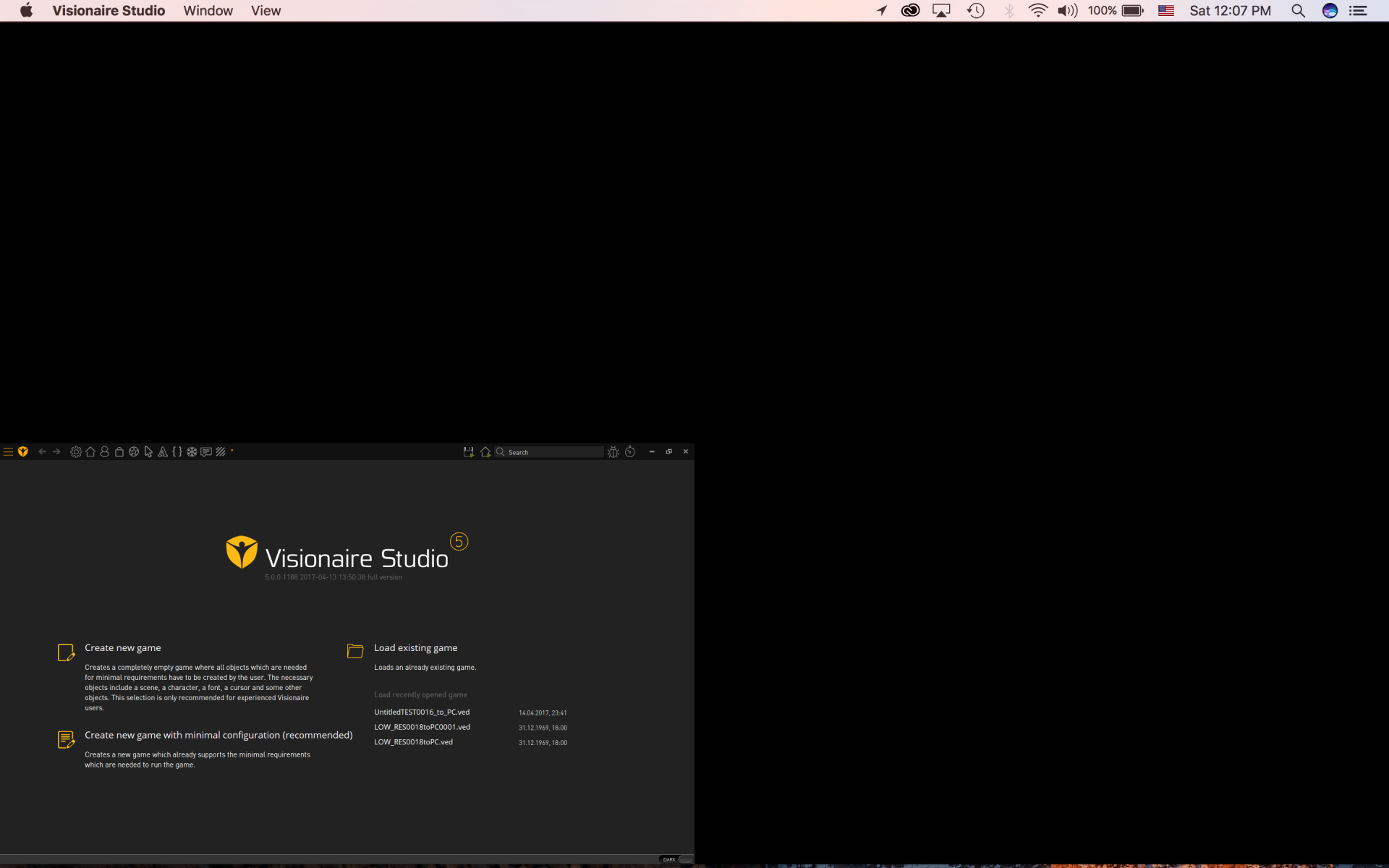Click the AirPlay display icon

(941, 11)
